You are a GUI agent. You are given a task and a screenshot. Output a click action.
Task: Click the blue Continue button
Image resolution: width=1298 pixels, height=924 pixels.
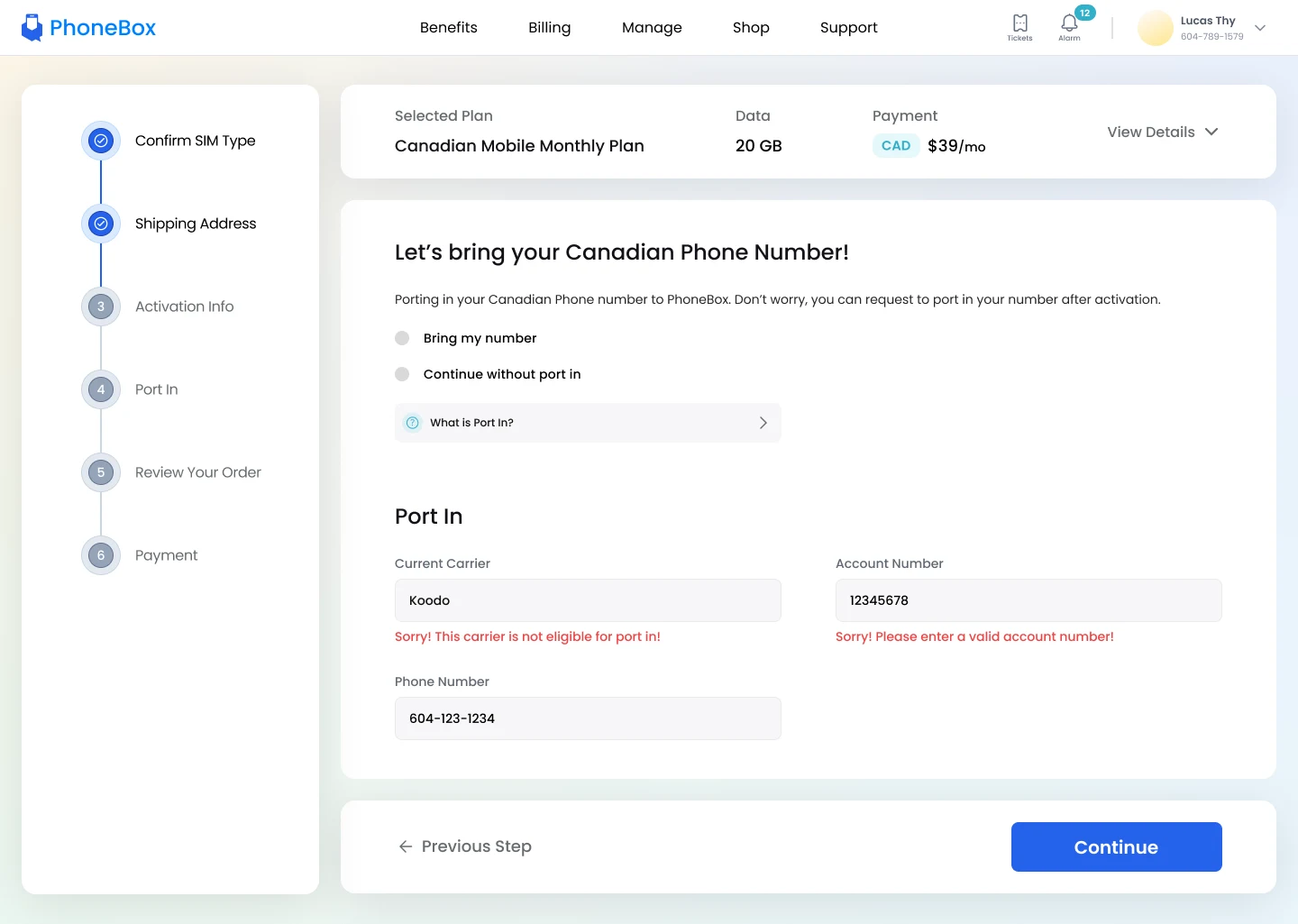point(1117,846)
